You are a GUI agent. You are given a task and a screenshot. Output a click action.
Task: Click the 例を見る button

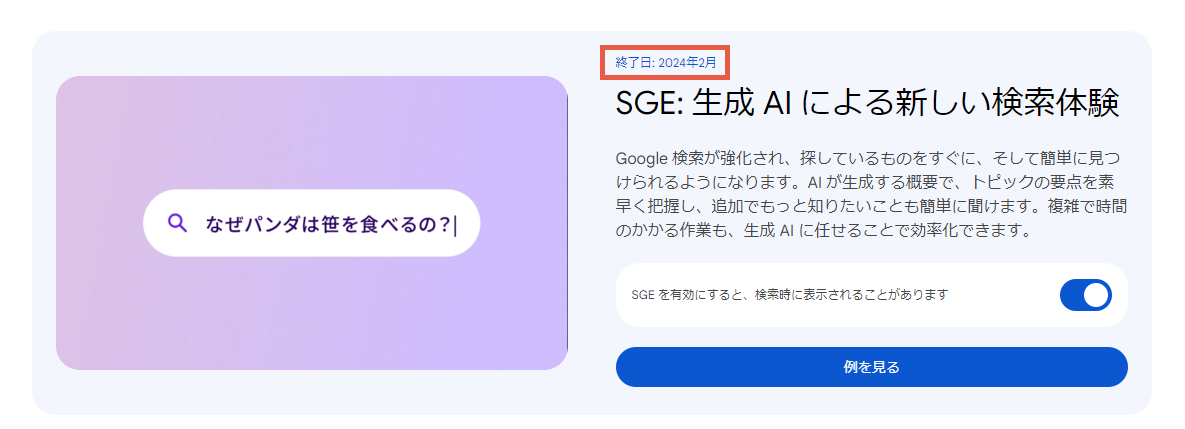tap(871, 367)
